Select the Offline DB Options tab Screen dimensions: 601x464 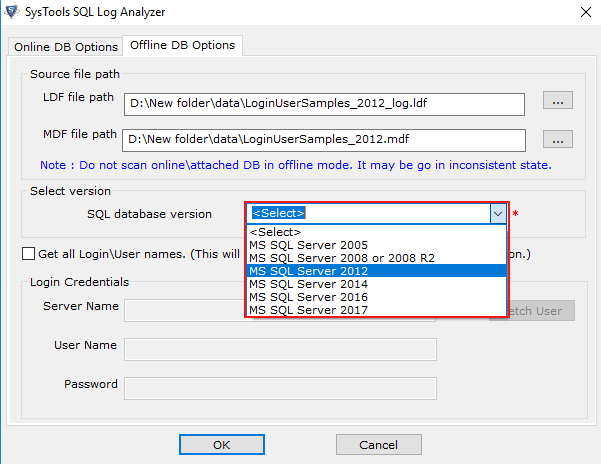182,45
